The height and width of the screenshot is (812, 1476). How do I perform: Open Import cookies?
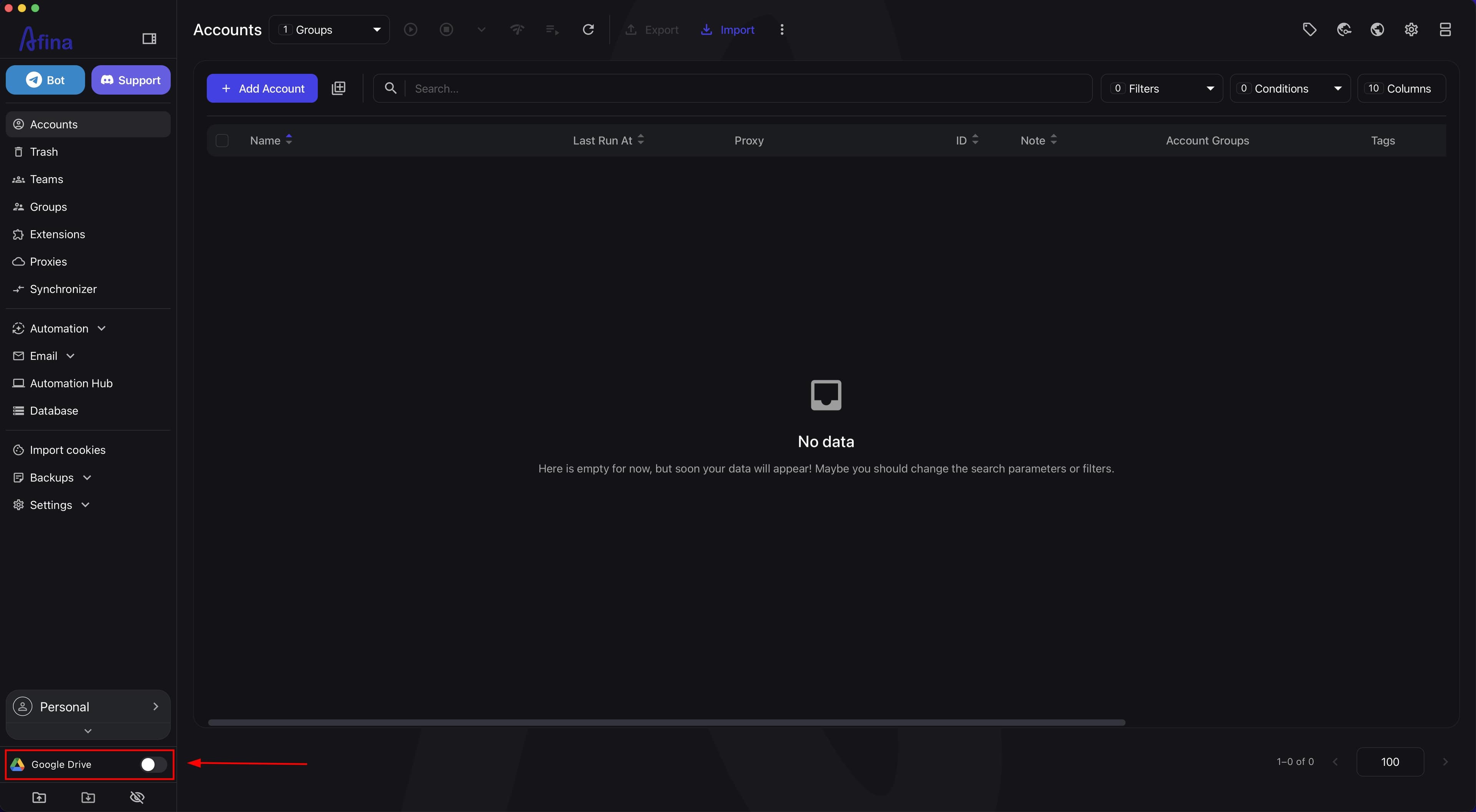(88, 450)
